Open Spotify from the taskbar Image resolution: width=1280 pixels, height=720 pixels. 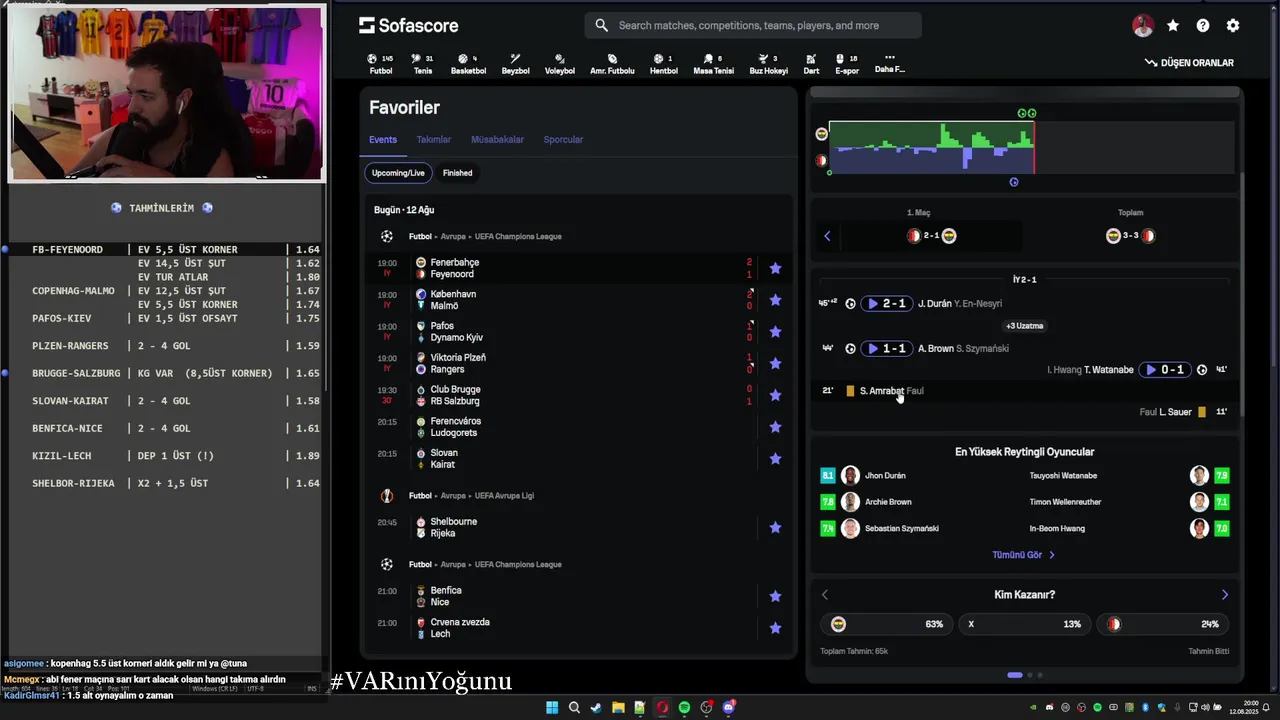tap(684, 708)
